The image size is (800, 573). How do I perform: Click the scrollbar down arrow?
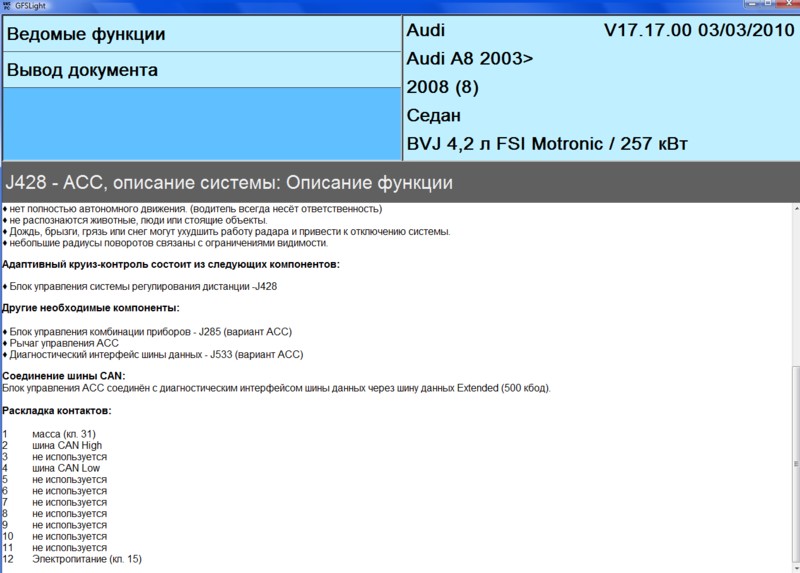click(795, 566)
